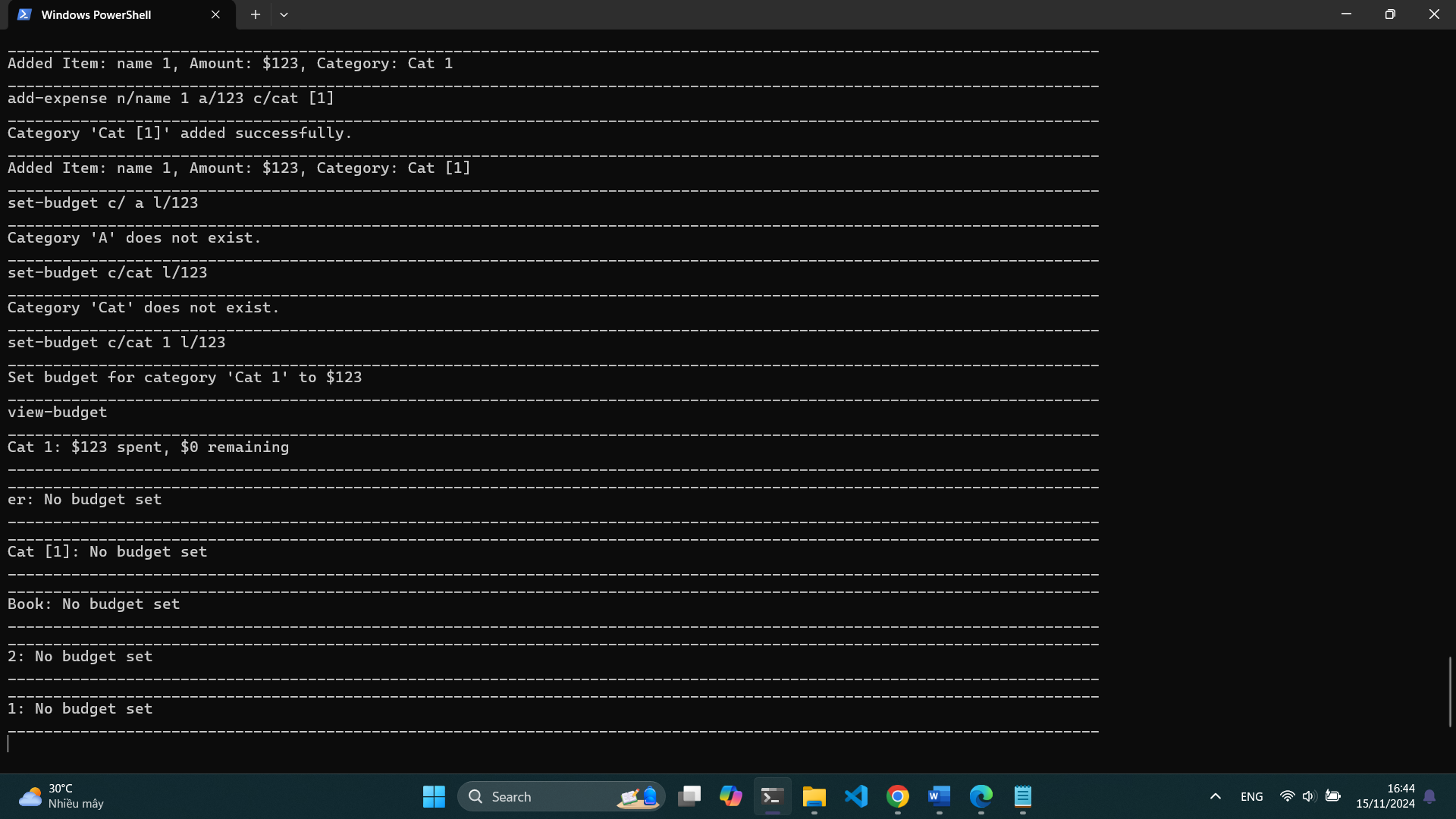The width and height of the screenshot is (1456, 819).
Task: Open new tab with plus button
Action: [256, 14]
